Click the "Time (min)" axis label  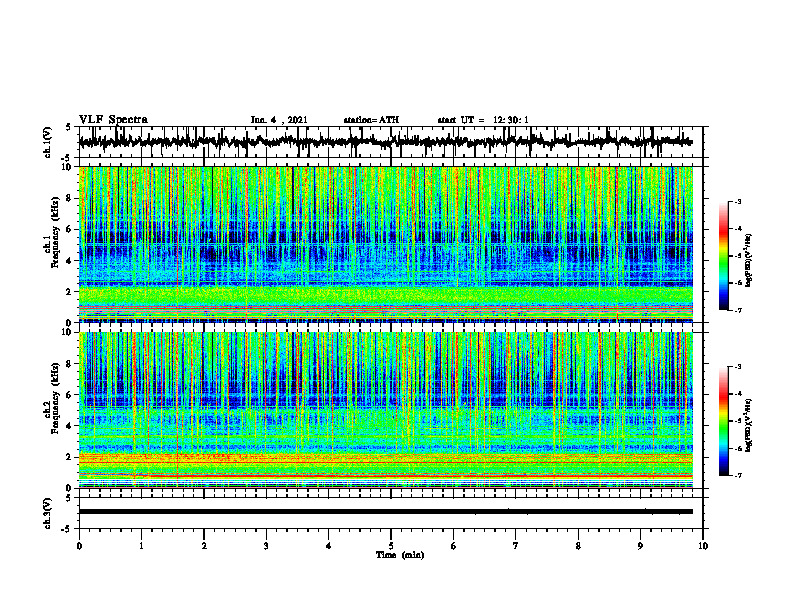tap(400, 555)
